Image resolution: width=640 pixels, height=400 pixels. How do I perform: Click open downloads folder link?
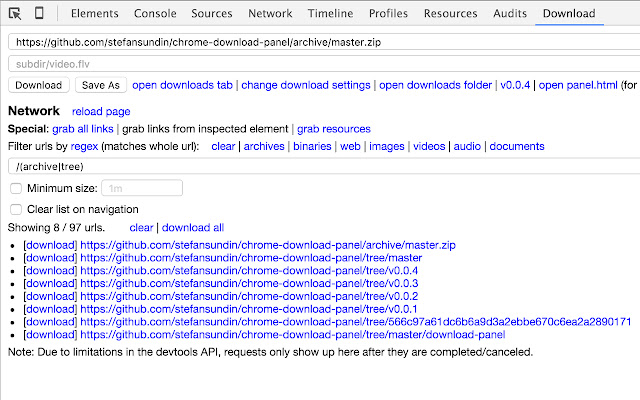point(436,85)
